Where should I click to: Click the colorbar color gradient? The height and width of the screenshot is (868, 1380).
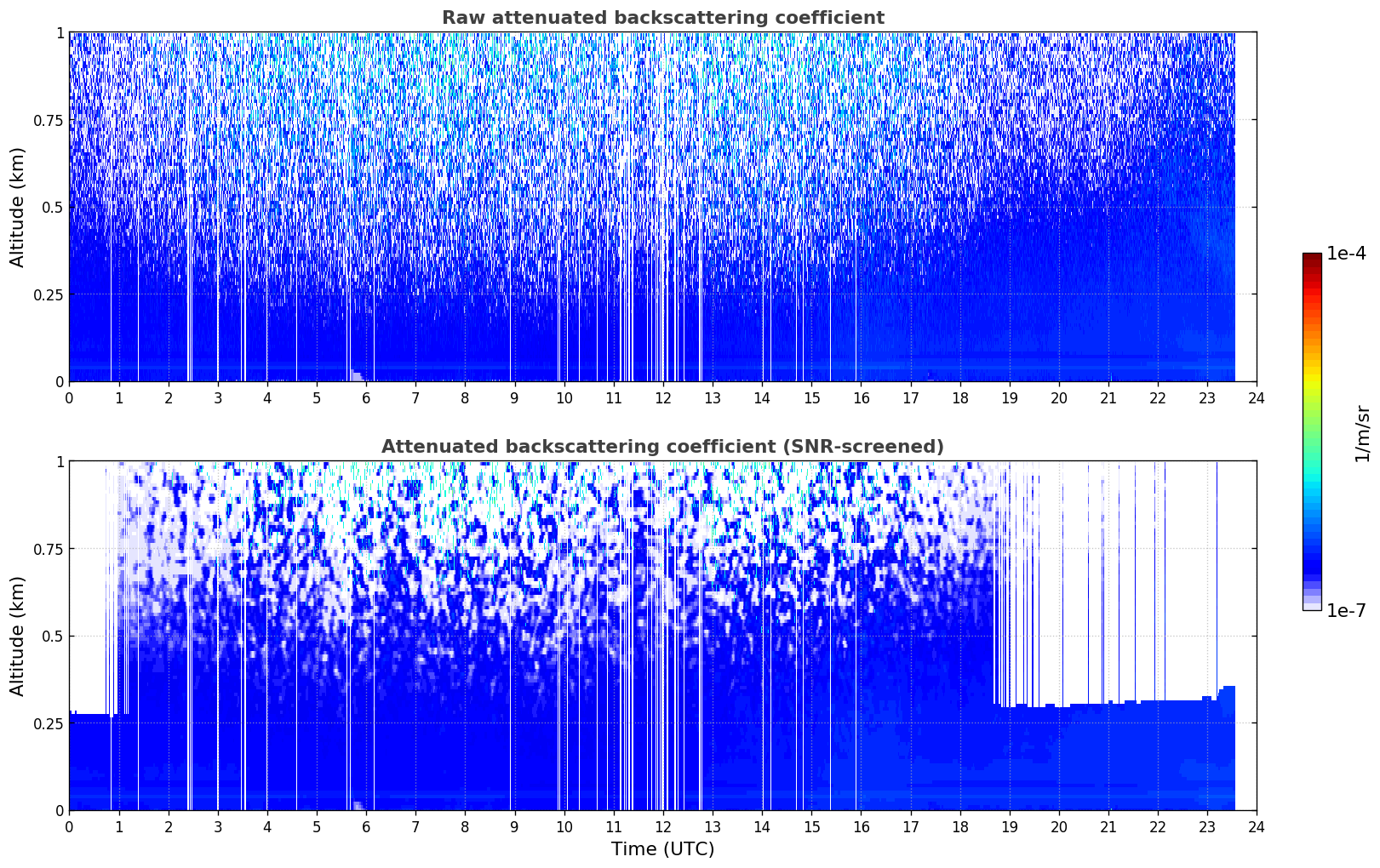1312,431
